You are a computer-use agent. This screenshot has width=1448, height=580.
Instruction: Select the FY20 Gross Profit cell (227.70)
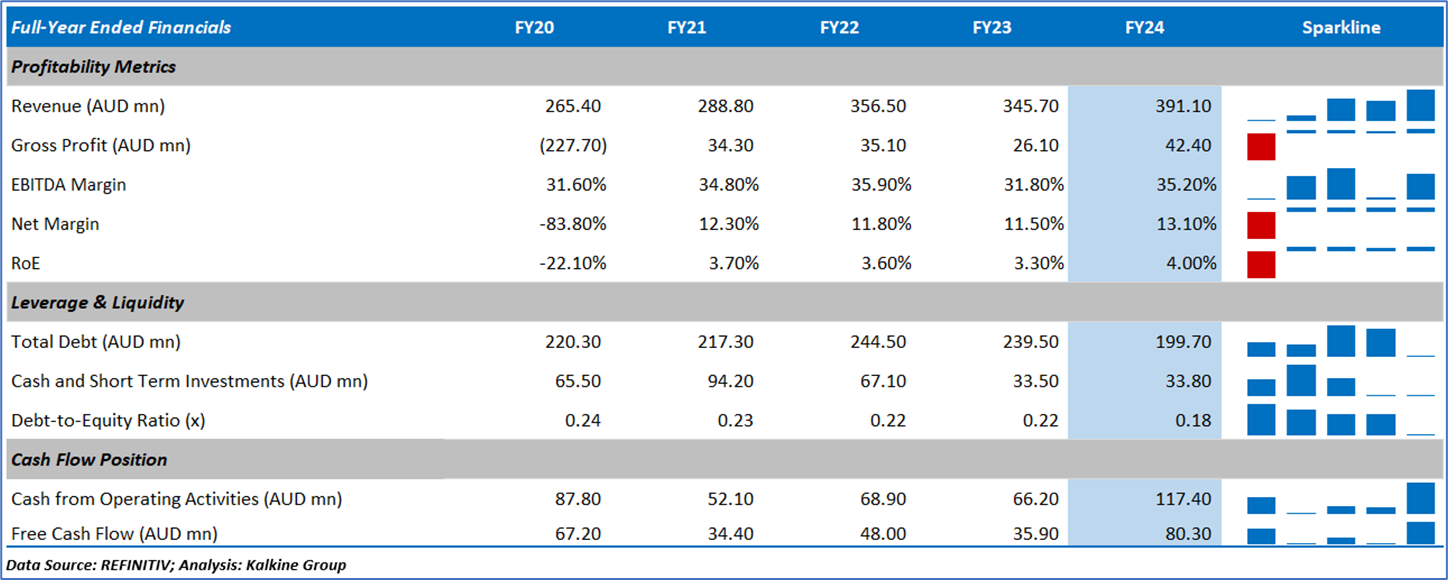tap(573, 146)
